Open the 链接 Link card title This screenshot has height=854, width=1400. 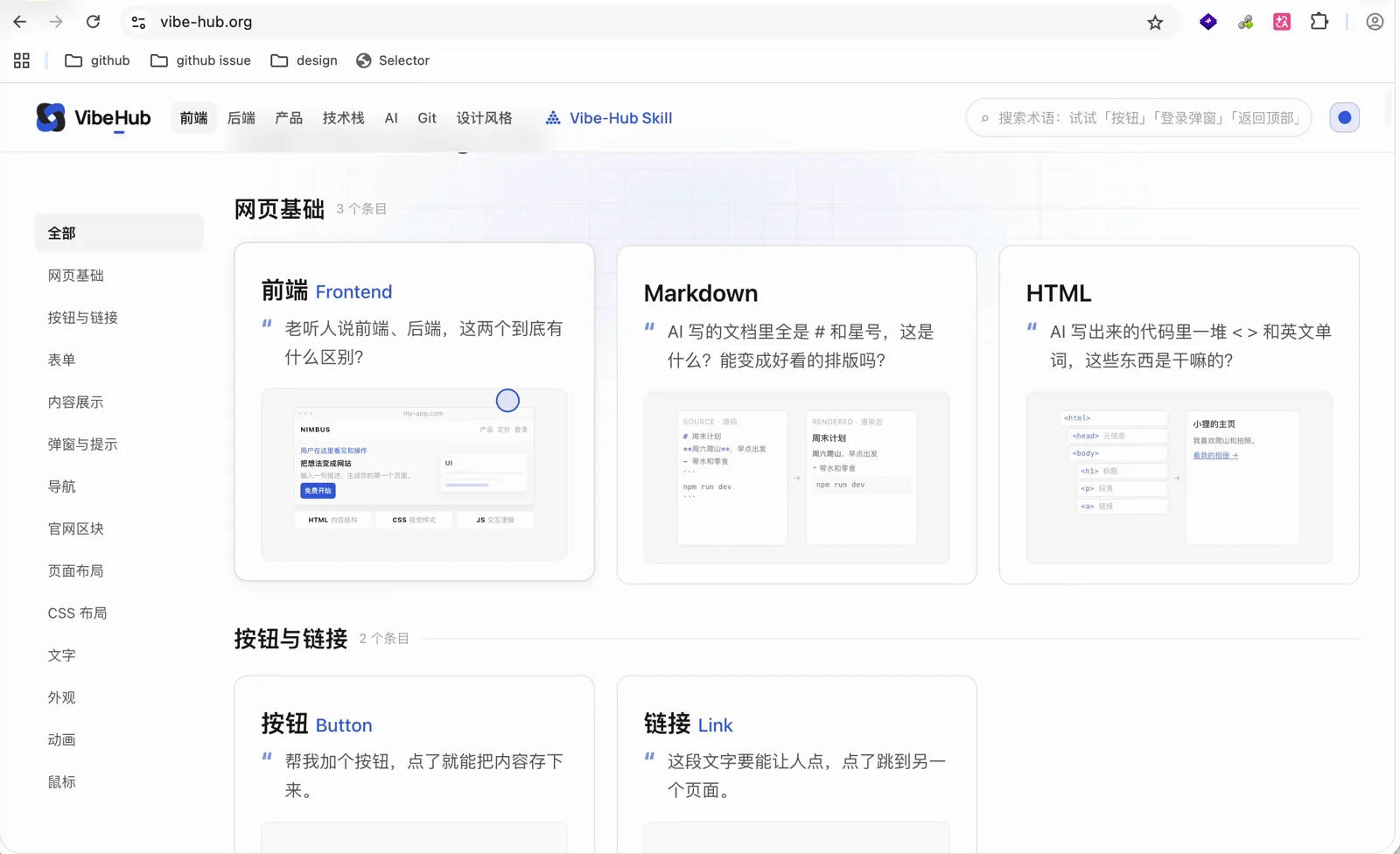(689, 724)
